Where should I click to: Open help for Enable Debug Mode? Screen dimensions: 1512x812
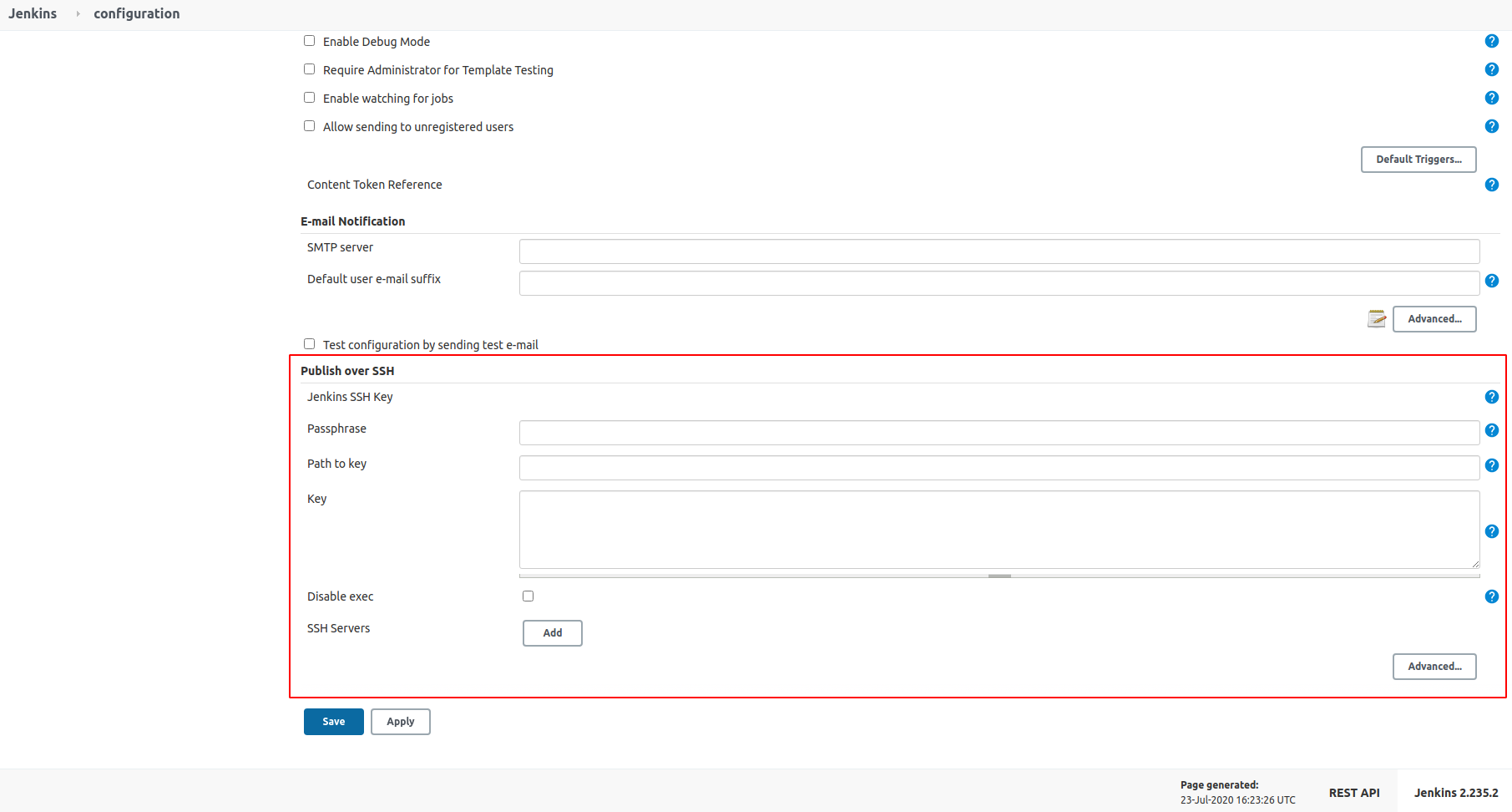(x=1491, y=41)
